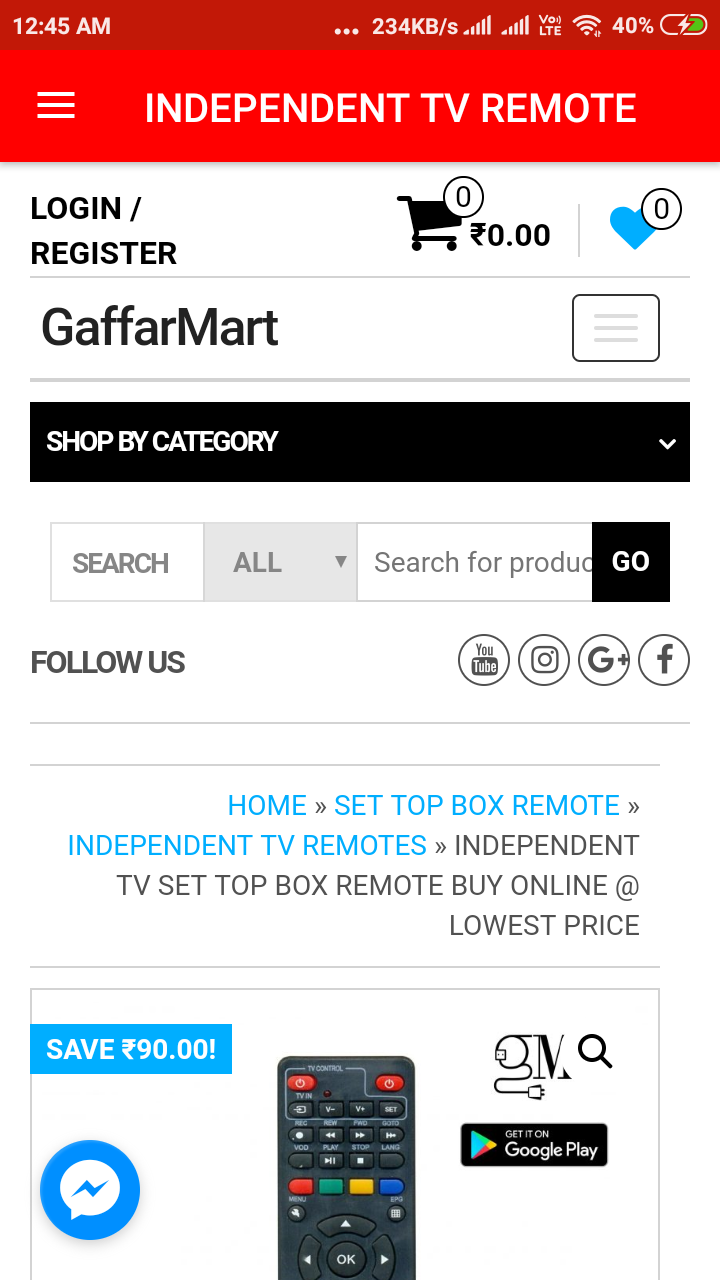Click the Search for products field
Viewport: 720px width, 1280px height.
475,562
